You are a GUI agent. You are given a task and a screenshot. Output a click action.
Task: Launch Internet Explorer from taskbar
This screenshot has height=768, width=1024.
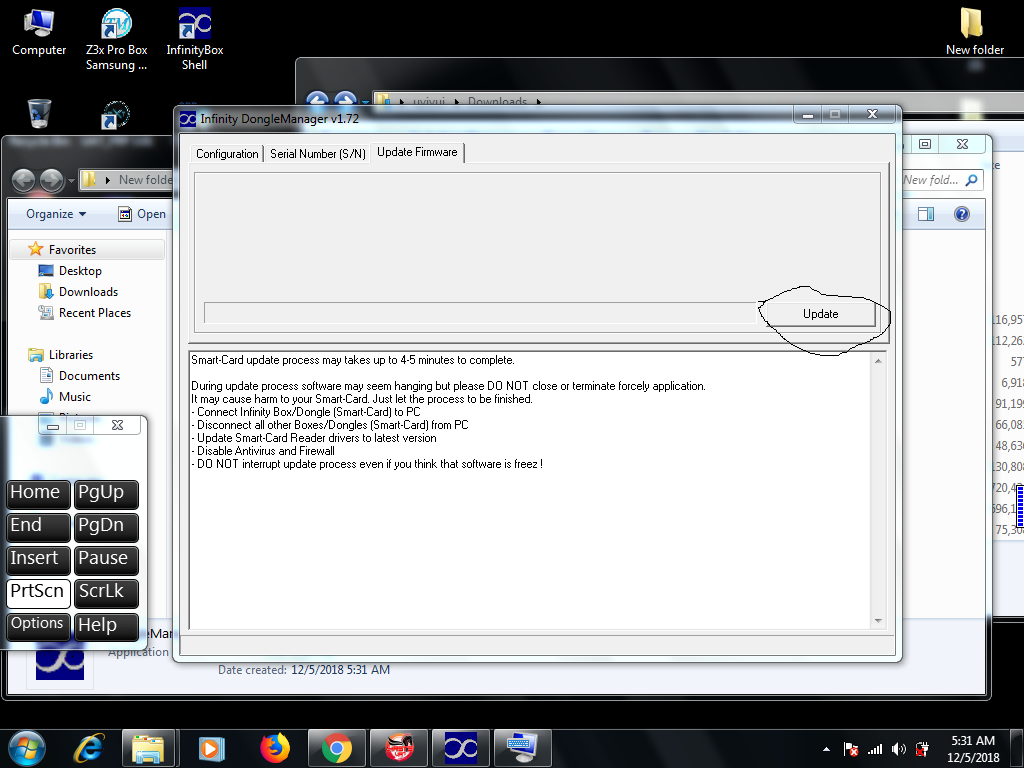[89, 748]
